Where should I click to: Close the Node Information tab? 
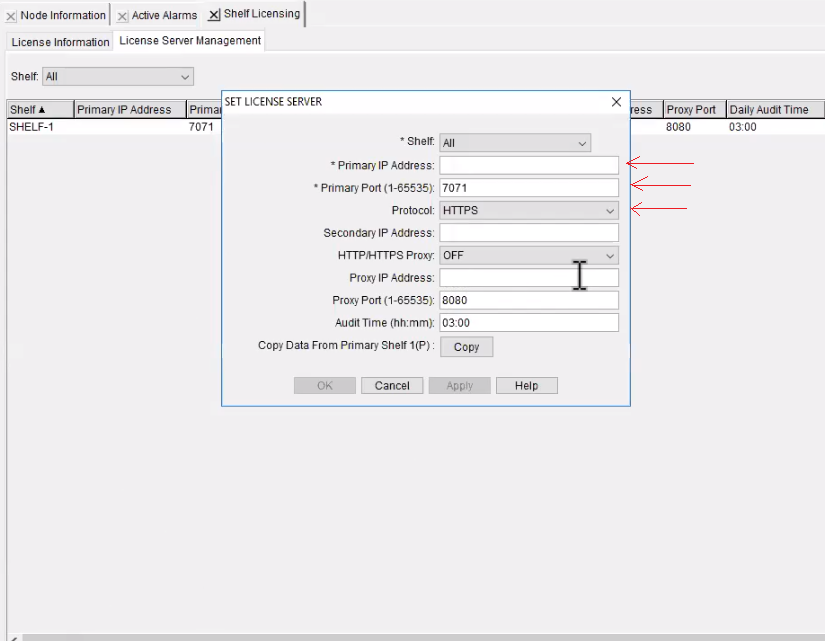(11, 16)
